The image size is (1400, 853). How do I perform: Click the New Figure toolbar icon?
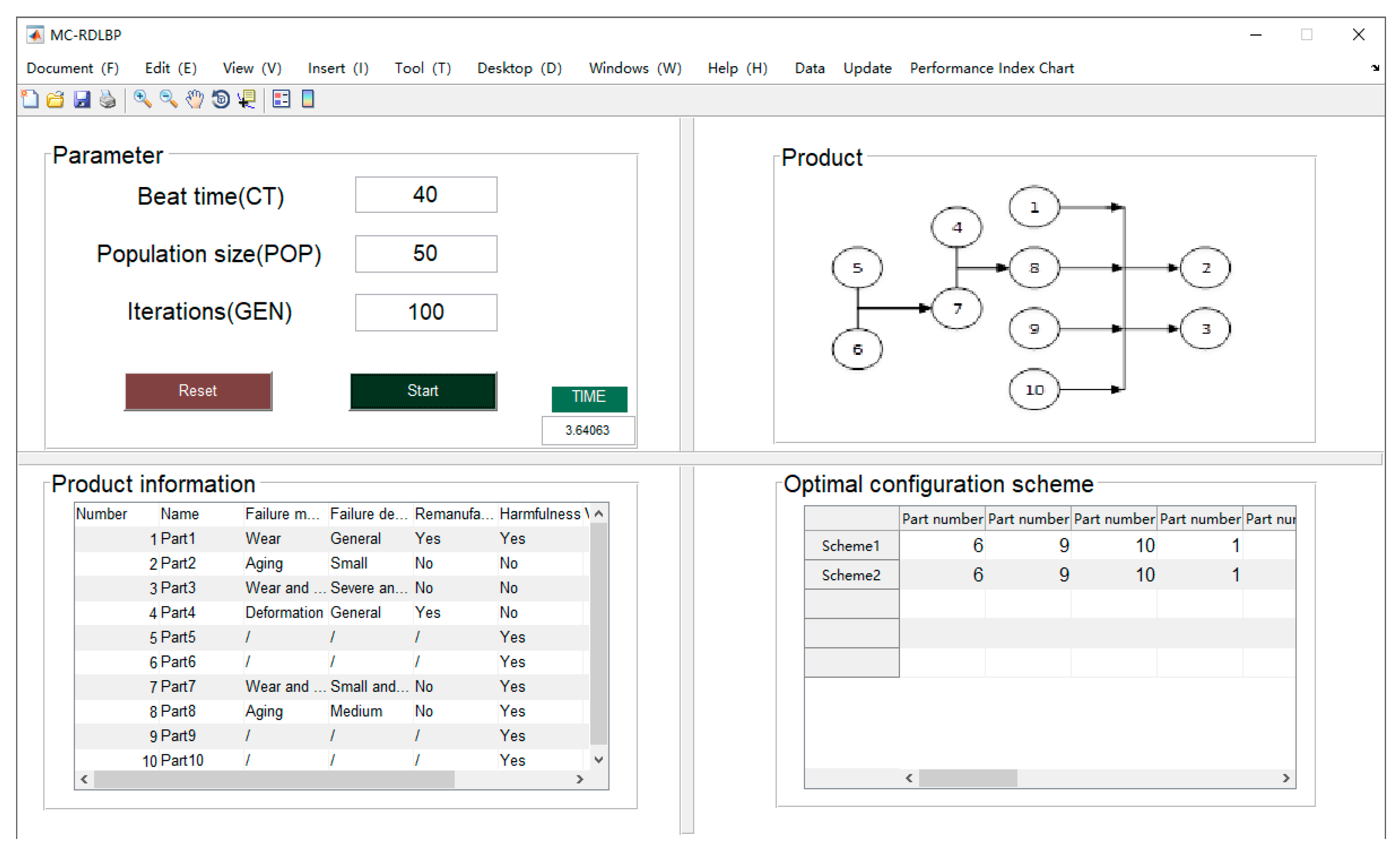[30, 100]
